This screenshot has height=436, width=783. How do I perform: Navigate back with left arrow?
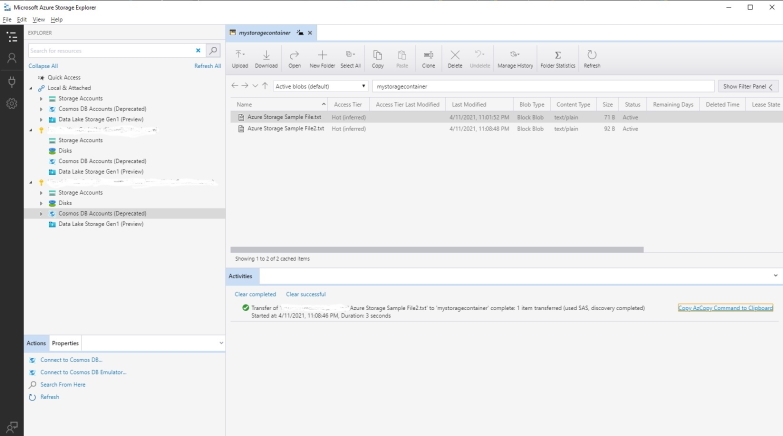[x=235, y=86]
